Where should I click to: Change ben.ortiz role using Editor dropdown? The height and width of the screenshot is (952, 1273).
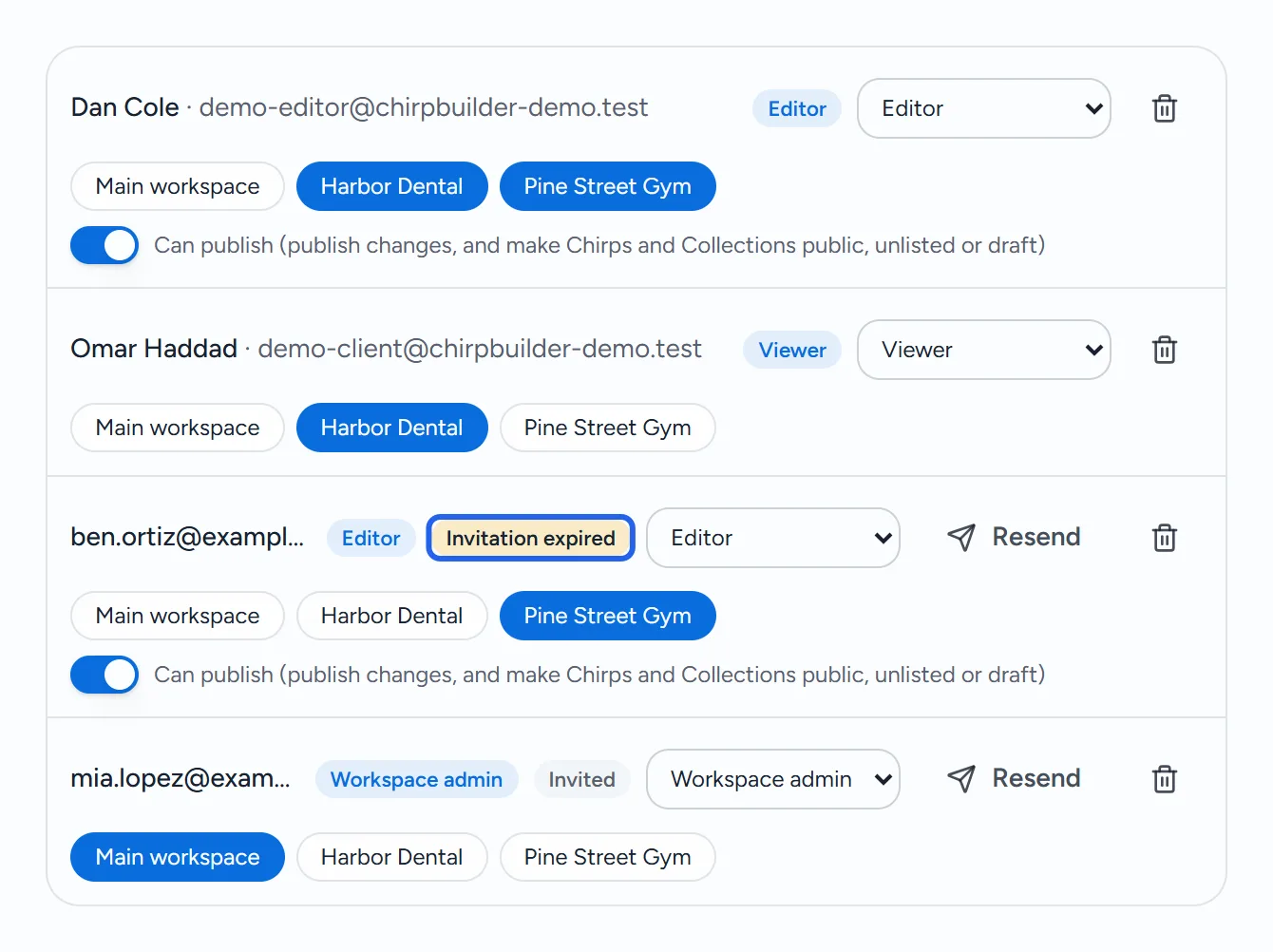[772, 538]
